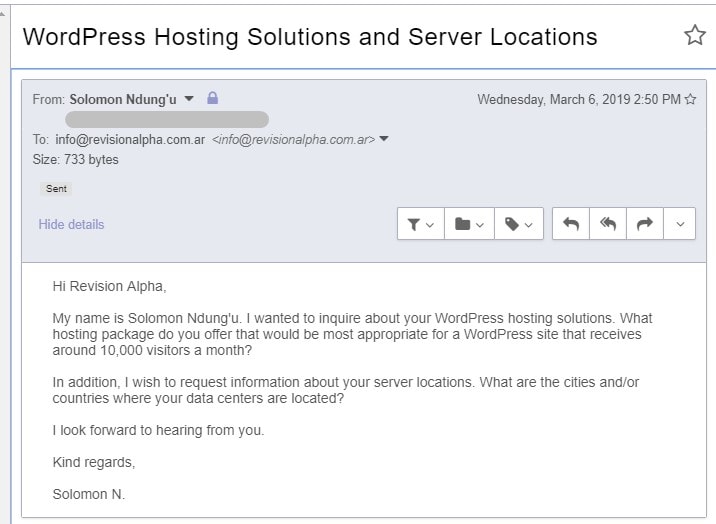Click the scroll up arrow at left edge
The width and height of the screenshot is (716, 524).
3,14
